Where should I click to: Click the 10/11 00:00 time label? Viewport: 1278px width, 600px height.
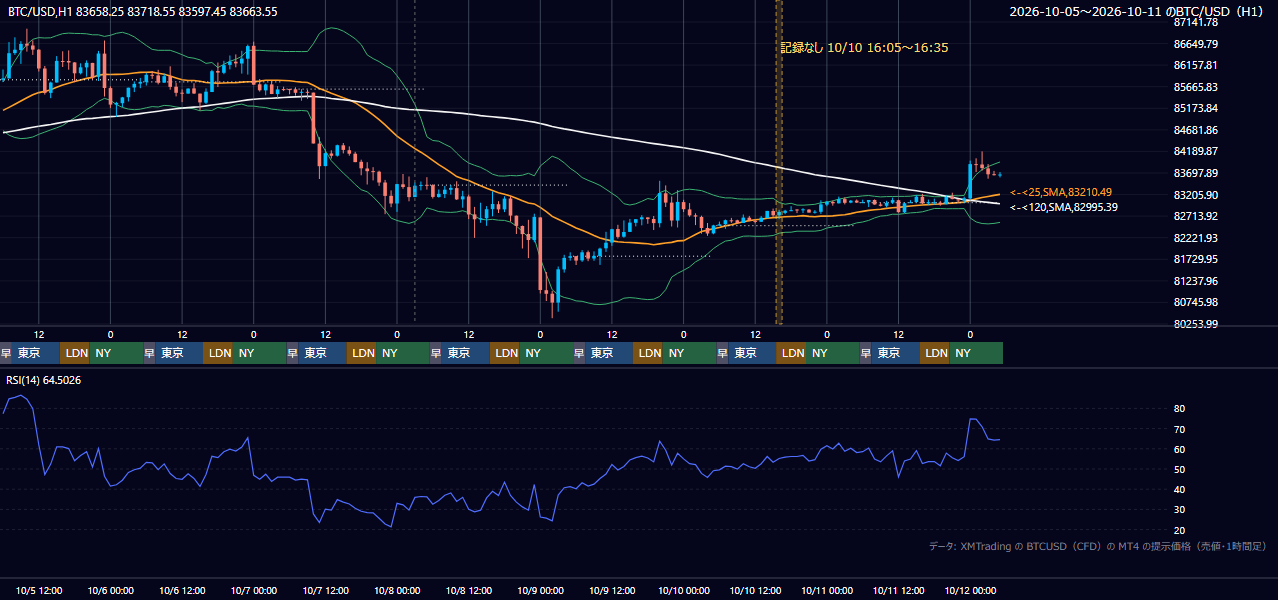tap(828, 590)
